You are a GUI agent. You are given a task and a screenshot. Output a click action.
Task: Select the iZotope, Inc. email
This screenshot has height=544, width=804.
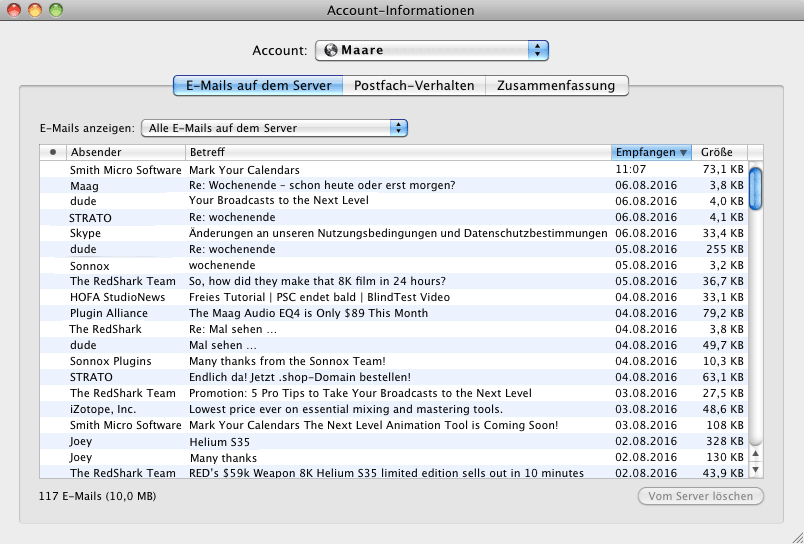click(394, 409)
